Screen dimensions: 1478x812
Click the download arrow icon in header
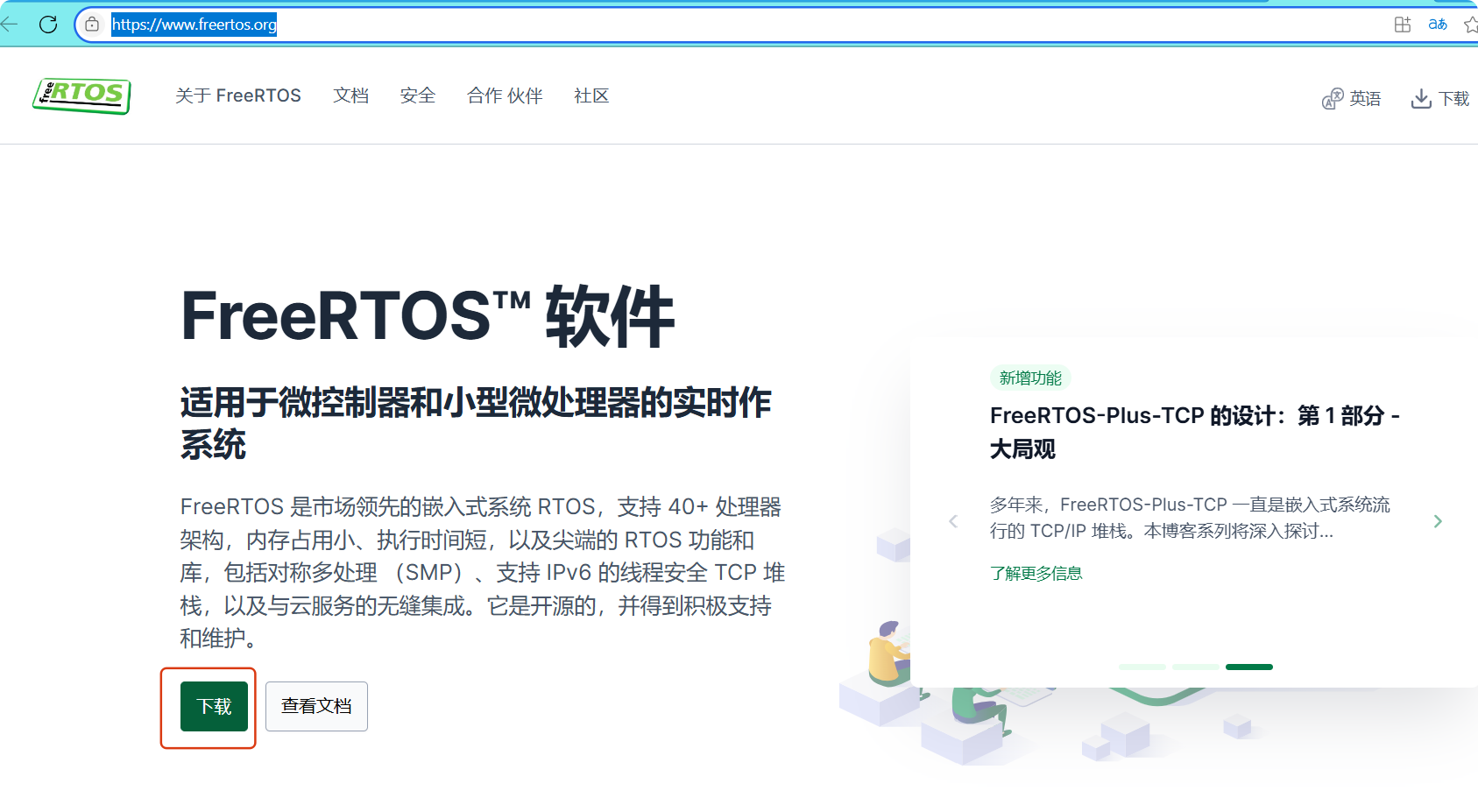[1421, 99]
